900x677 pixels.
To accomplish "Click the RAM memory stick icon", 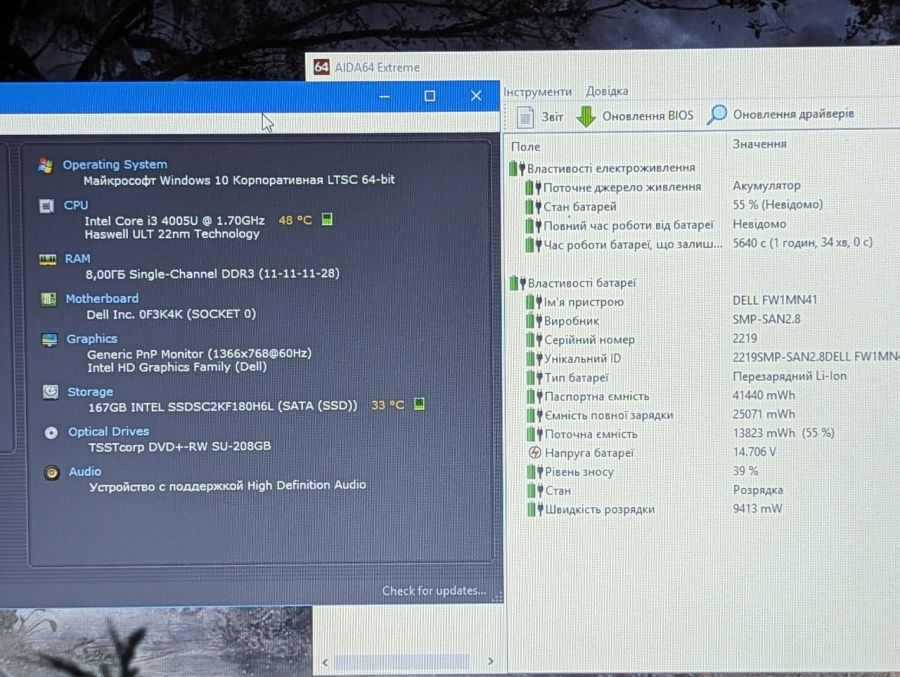I will click(48, 260).
